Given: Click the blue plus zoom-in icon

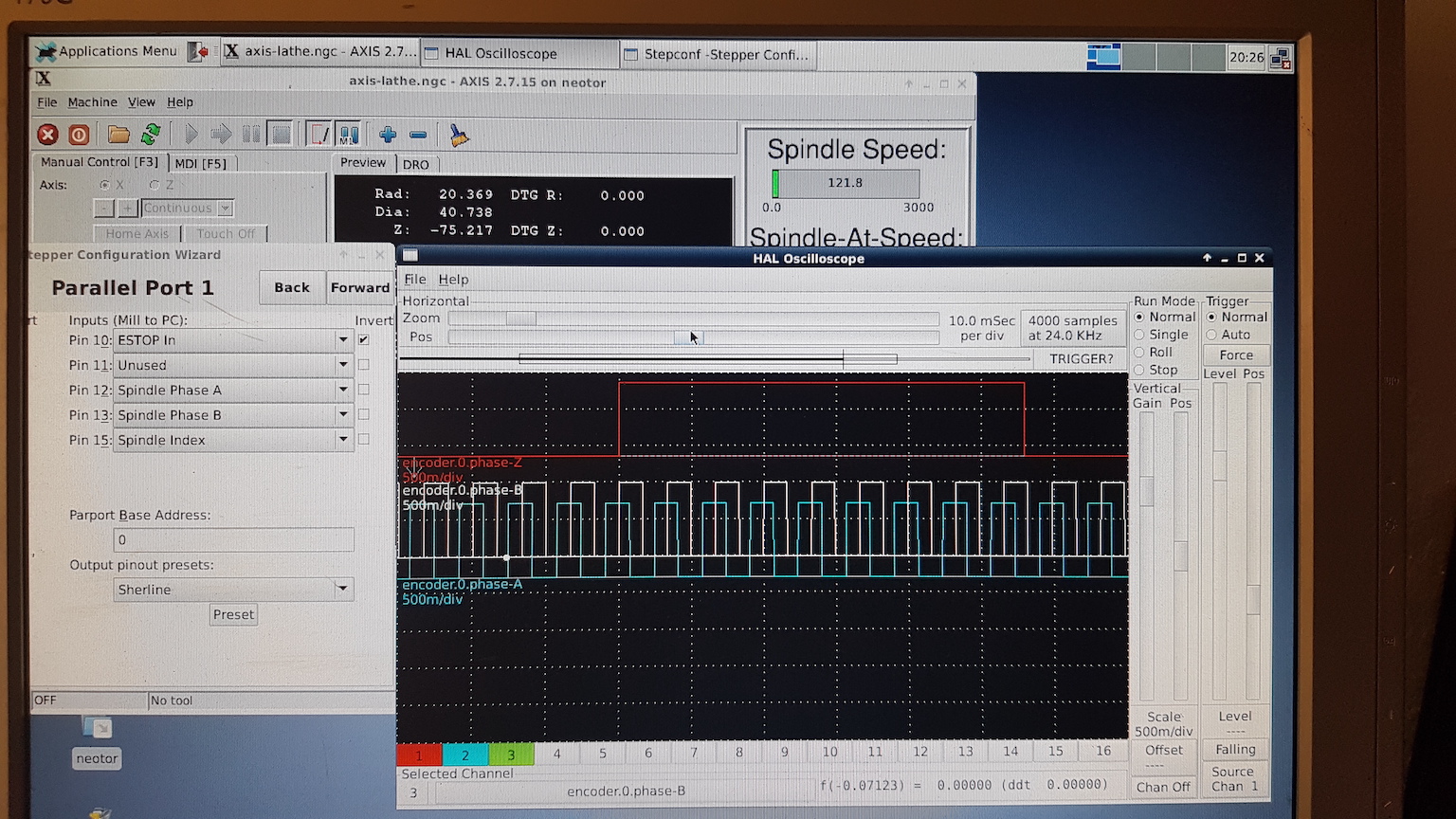Looking at the screenshot, I should 387,135.
